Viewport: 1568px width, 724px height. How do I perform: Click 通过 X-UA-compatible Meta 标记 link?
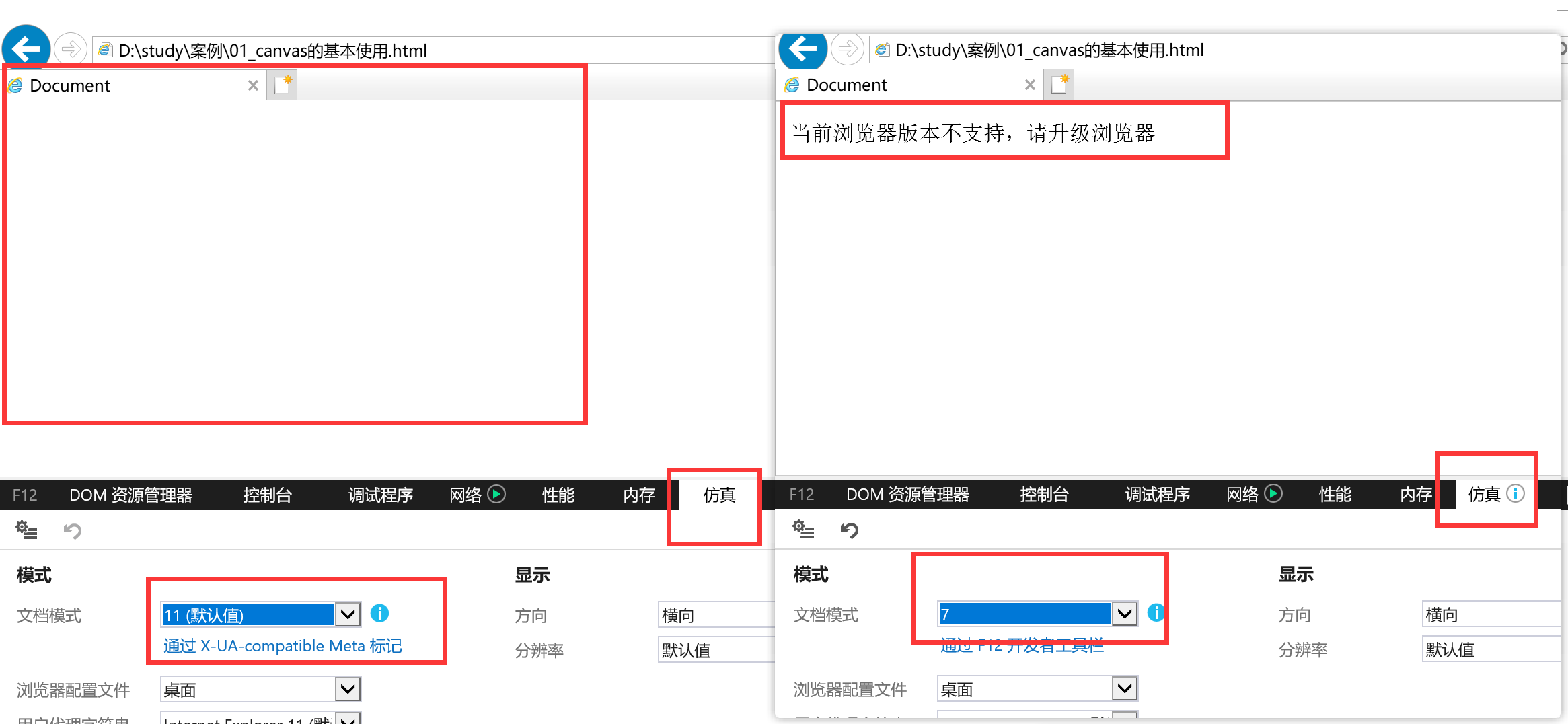coord(283,646)
